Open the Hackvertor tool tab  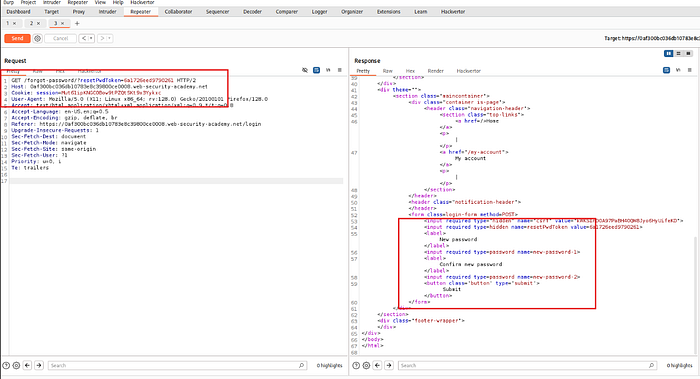[x=453, y=12]
